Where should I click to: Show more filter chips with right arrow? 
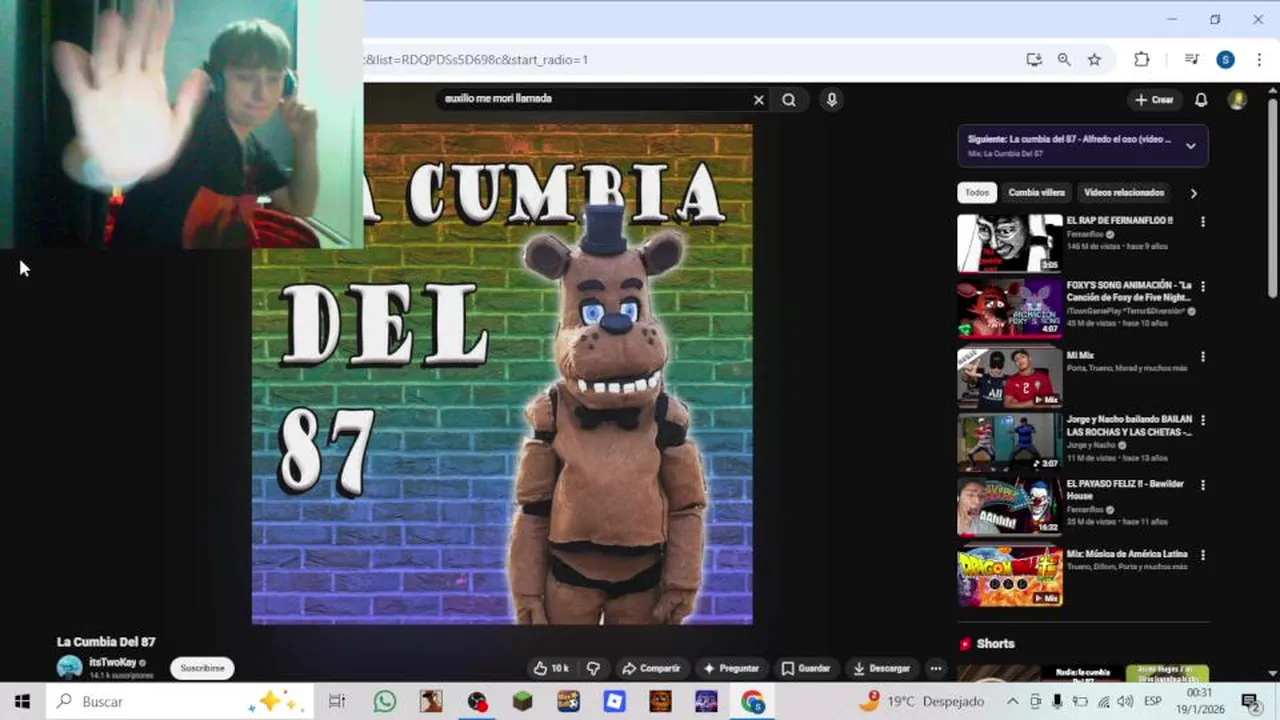click(1193, 193)
